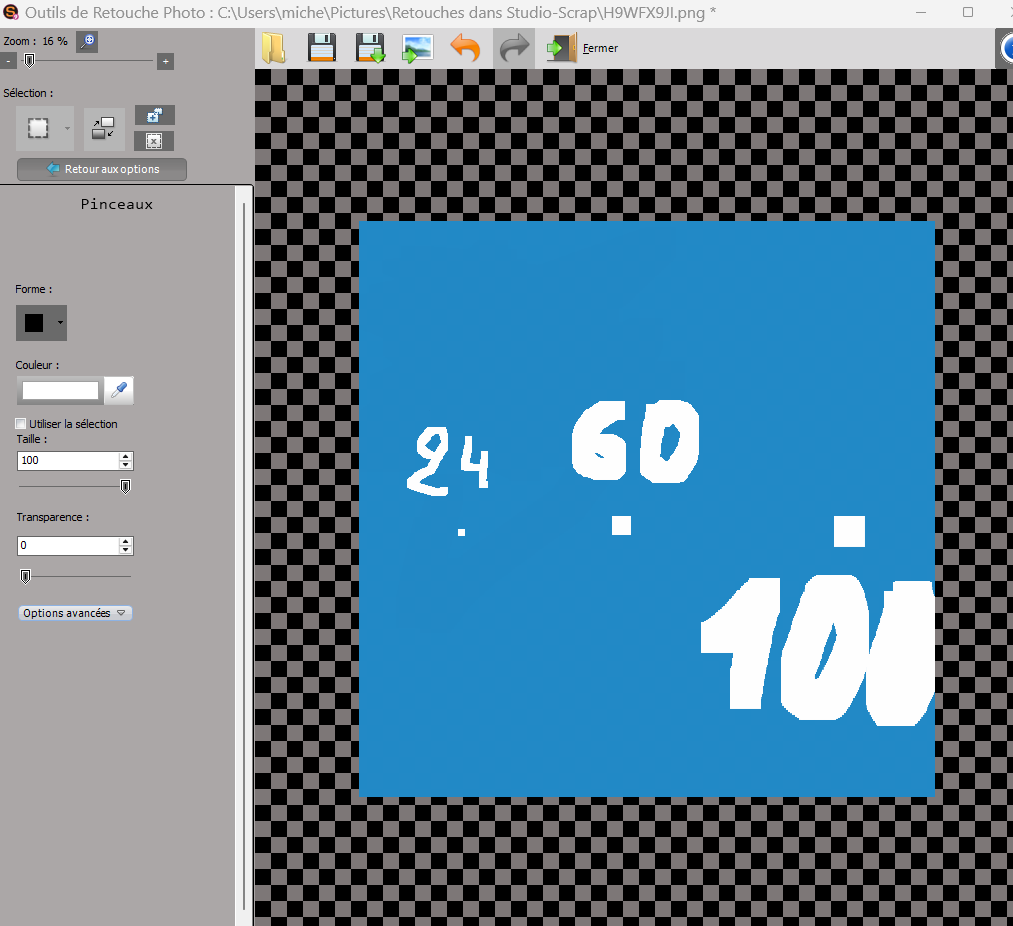Click the white Couleur swatch
The image size is (1013, 926).
click(x=60, y=390)
